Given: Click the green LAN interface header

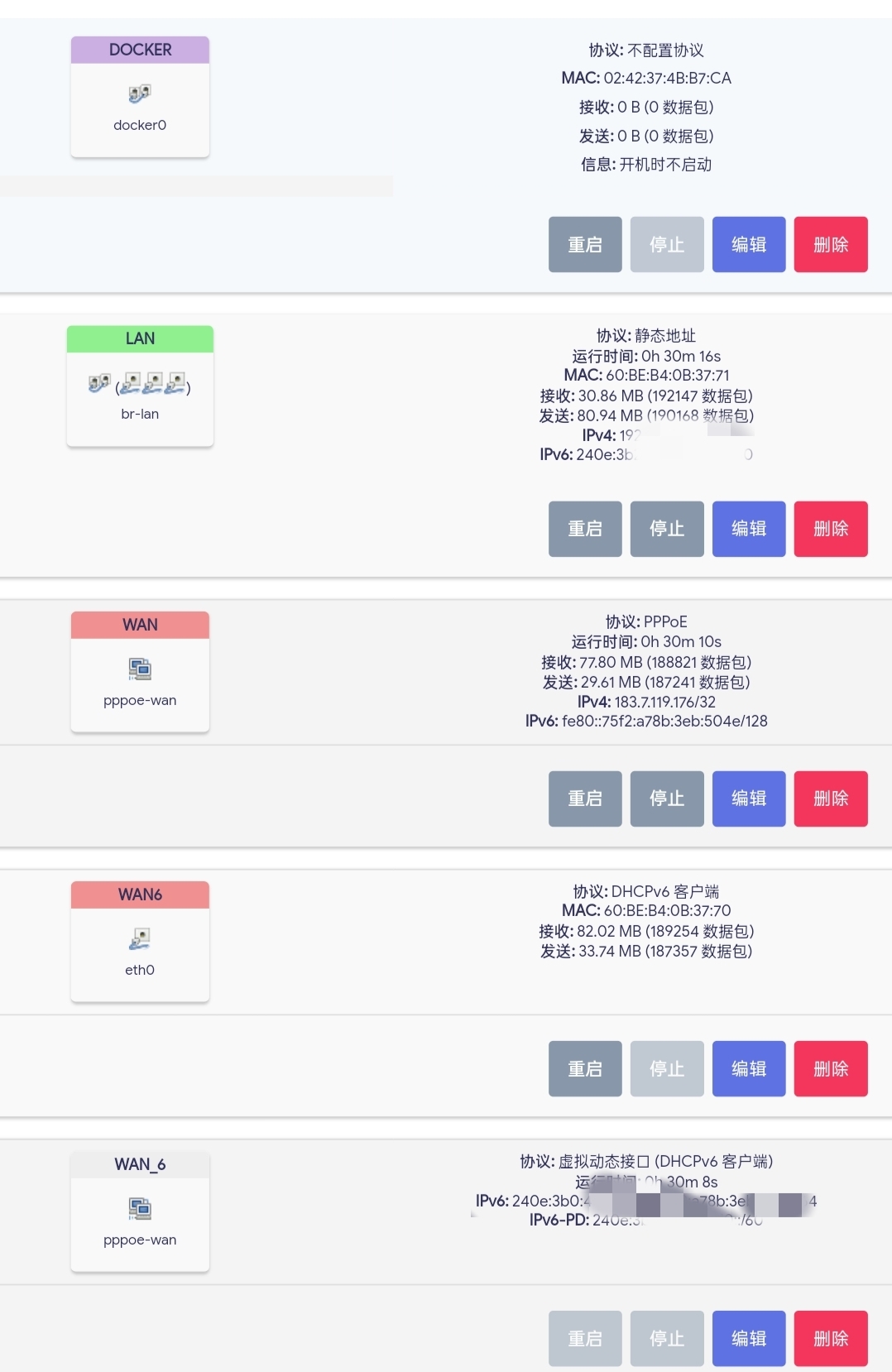Looking at the screenshot, I should (x=139, y=338).
